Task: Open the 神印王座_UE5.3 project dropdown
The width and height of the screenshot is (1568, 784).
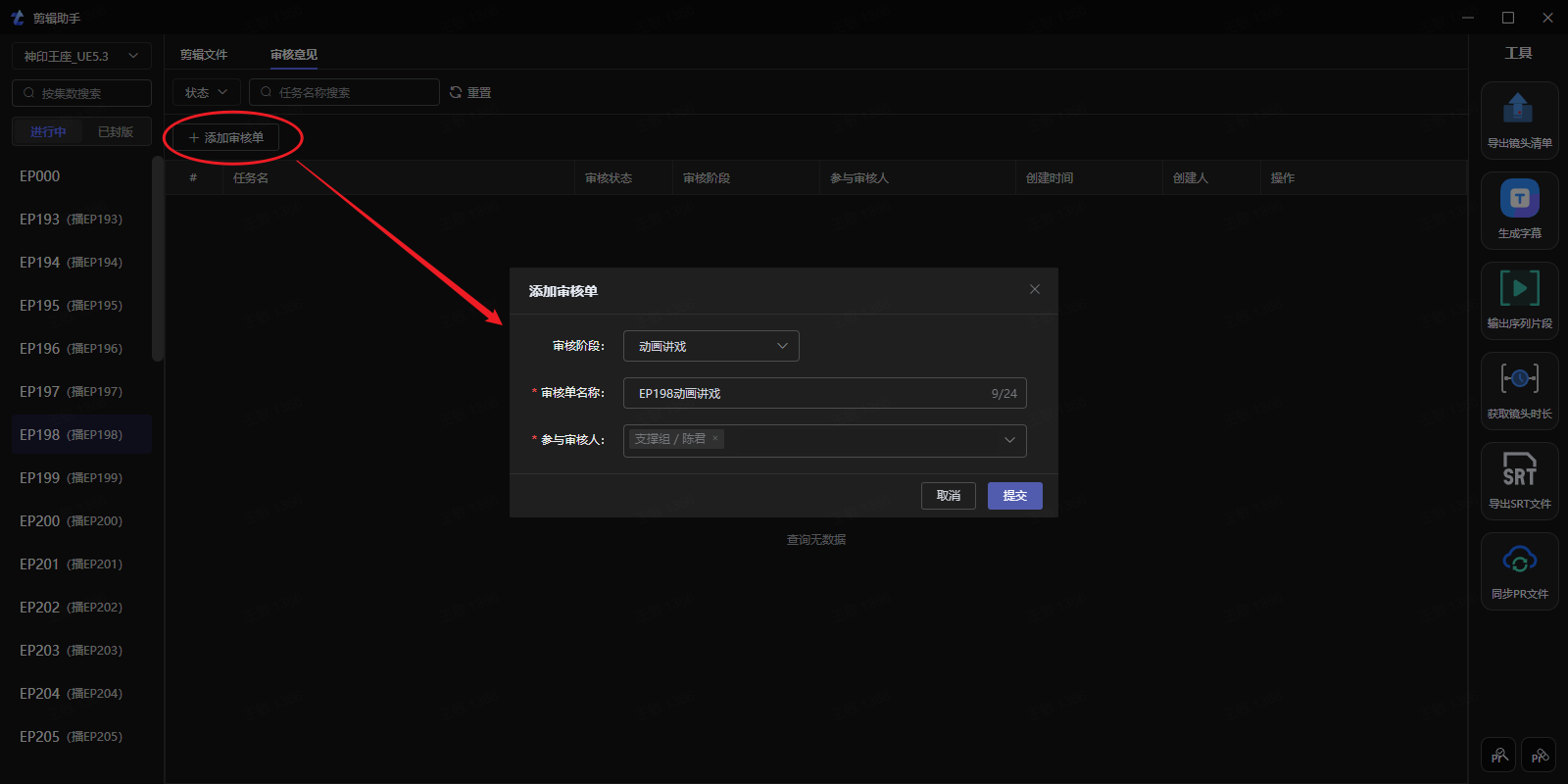Action: 81,56
